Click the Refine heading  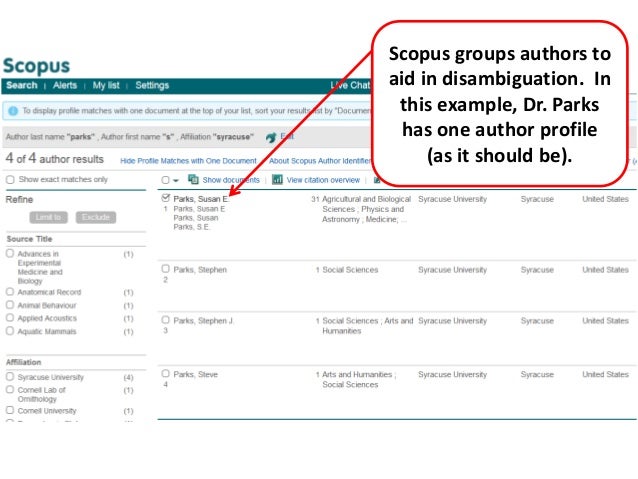coord(19,200)
